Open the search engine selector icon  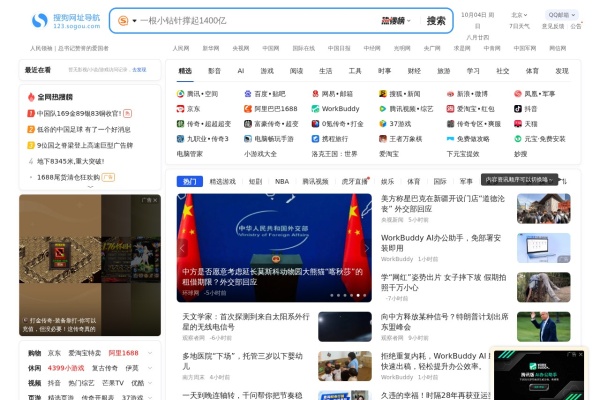123,20
